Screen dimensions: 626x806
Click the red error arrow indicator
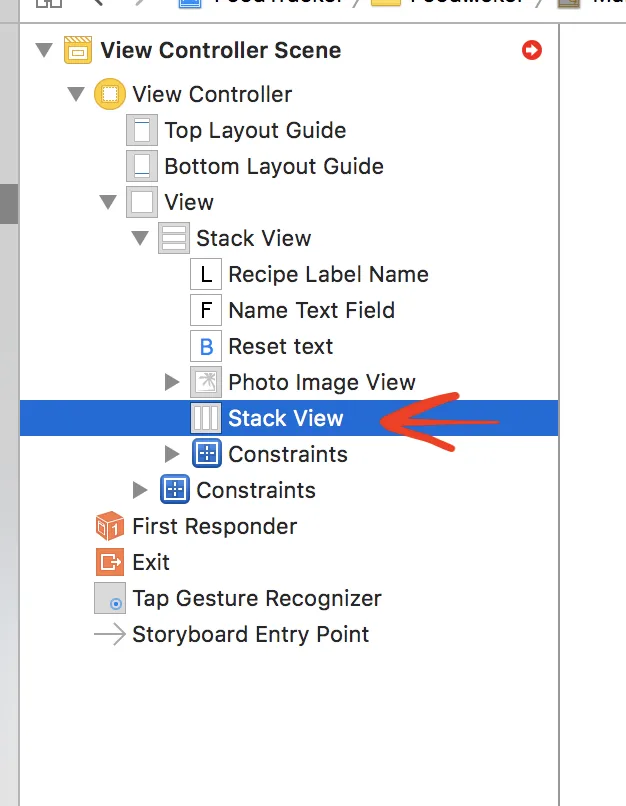click(x=532, y=50)
